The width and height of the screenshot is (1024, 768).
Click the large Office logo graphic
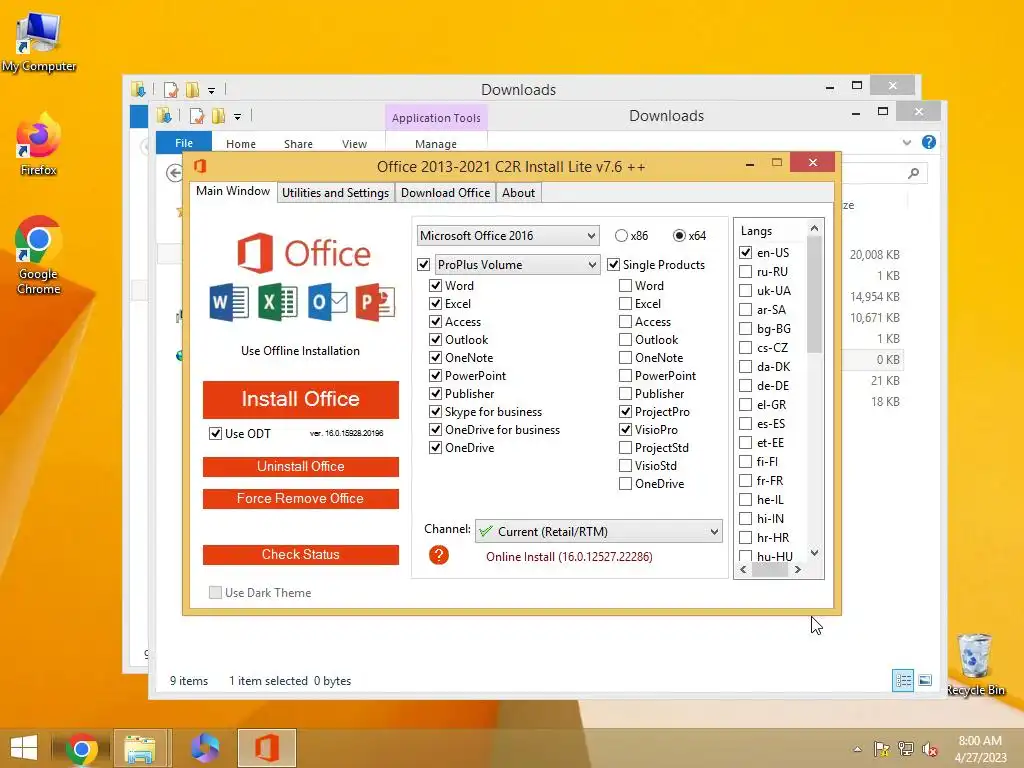pyautogui.click(x=304, y=253)
